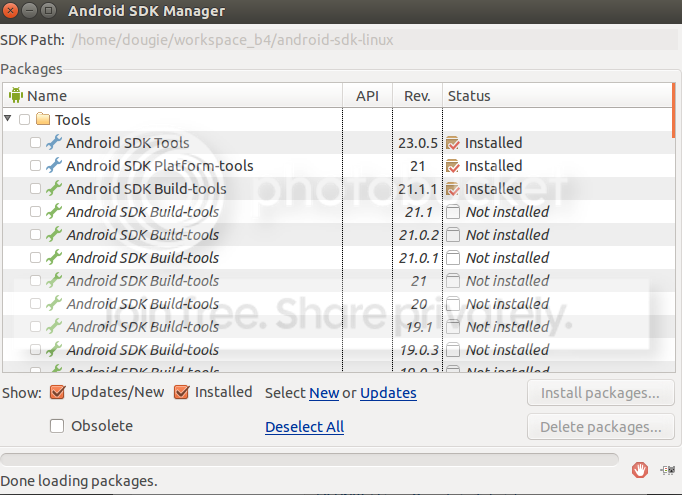The height and width of the screenshot is (495, 682).
Task: Click the Install packages button
Action: [600, 393]
